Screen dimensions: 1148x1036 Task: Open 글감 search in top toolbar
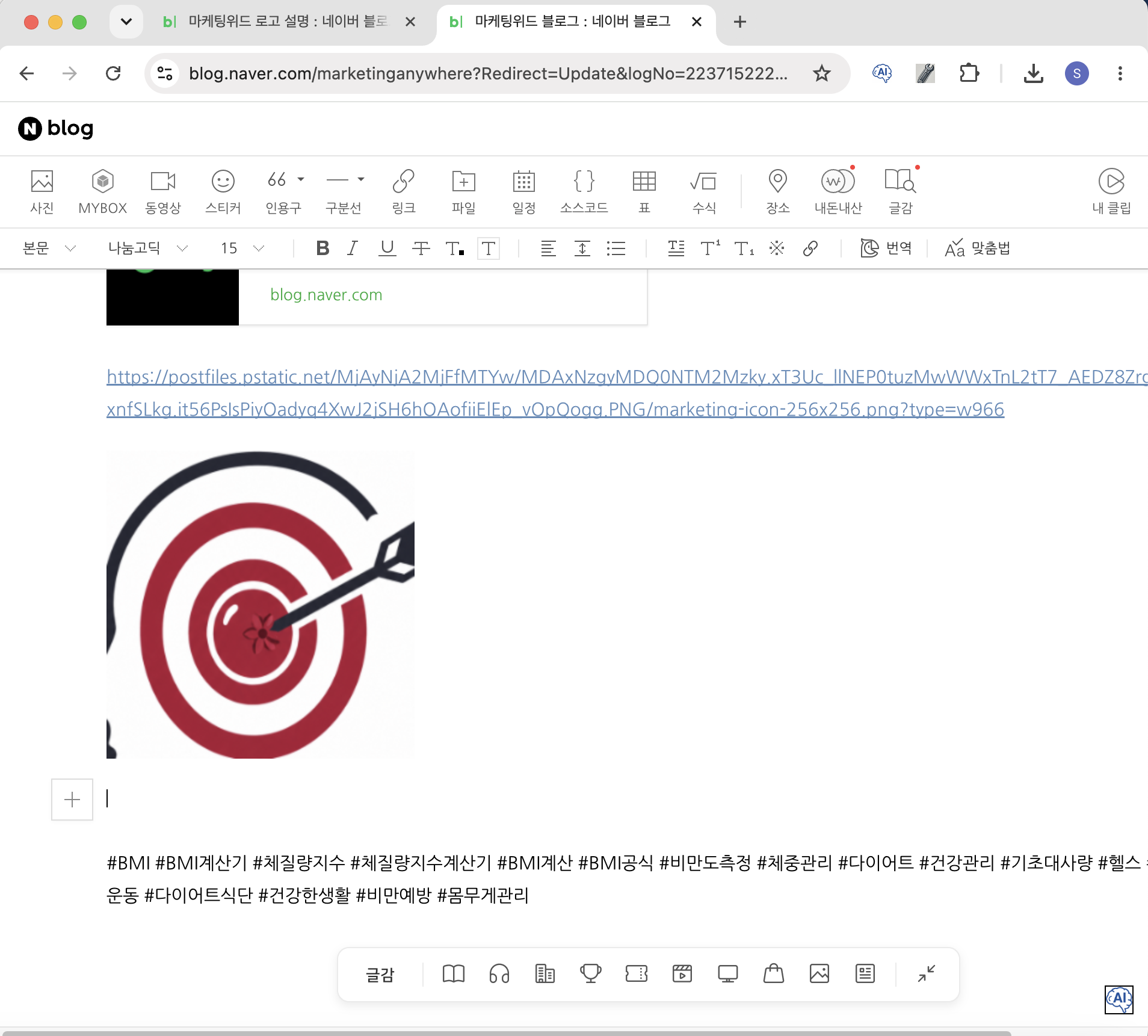click(901, 191)
